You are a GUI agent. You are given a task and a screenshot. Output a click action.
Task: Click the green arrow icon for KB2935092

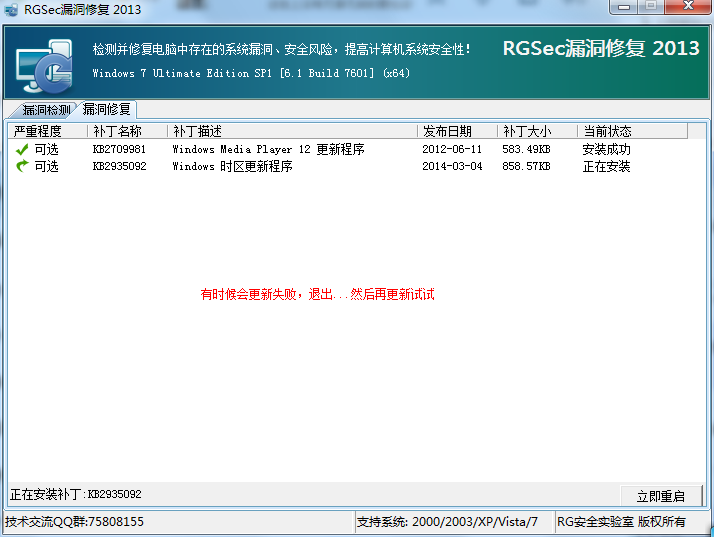[x=21, y=166]
